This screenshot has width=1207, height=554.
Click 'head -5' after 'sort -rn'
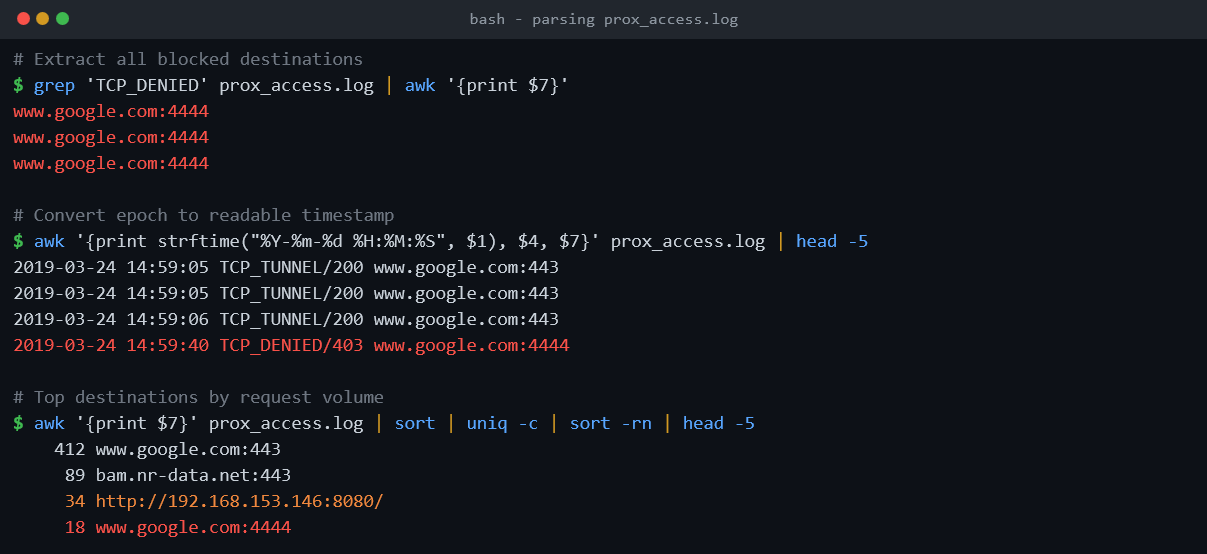(x=719, y=423)
